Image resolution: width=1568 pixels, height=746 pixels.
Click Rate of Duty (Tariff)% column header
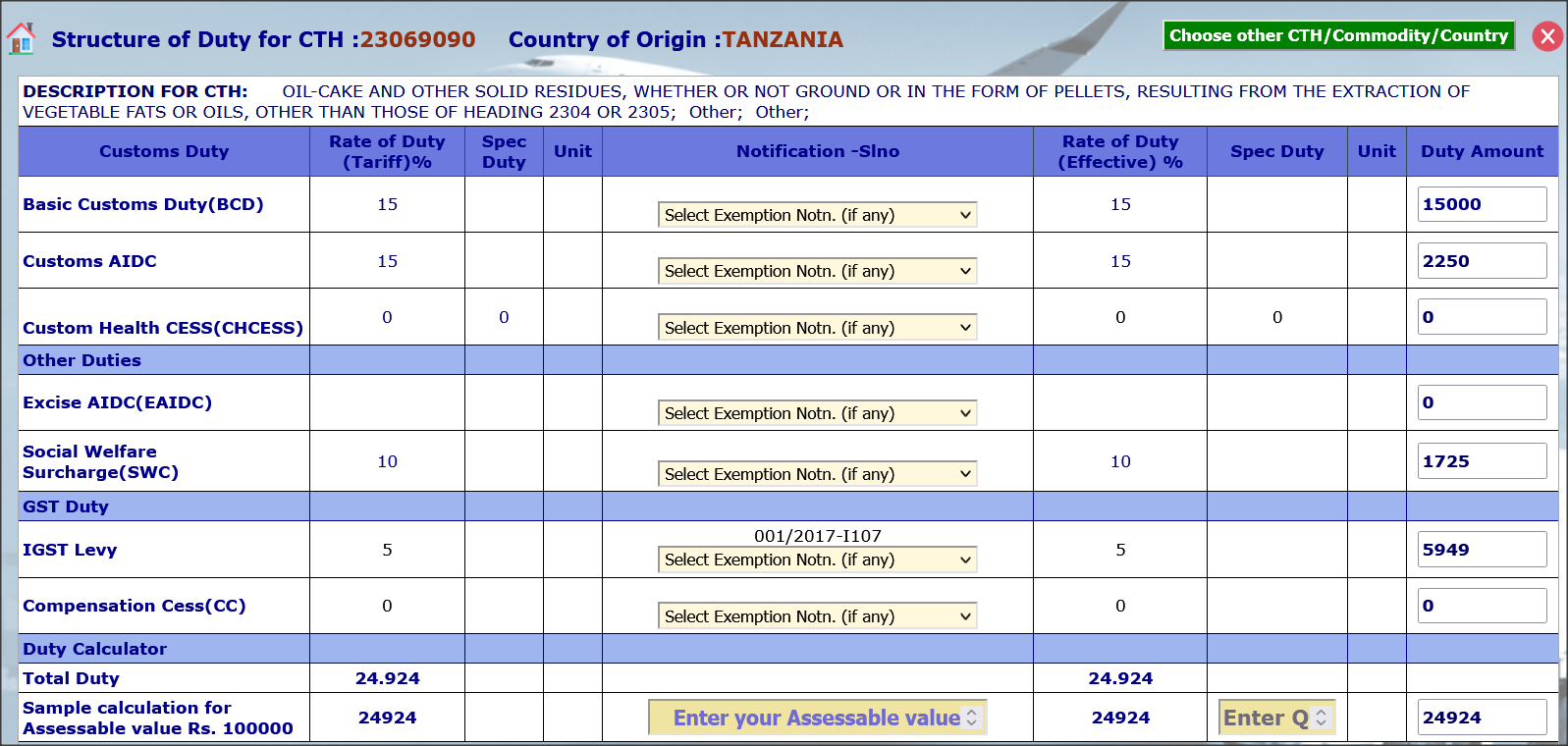pos(387,151)
